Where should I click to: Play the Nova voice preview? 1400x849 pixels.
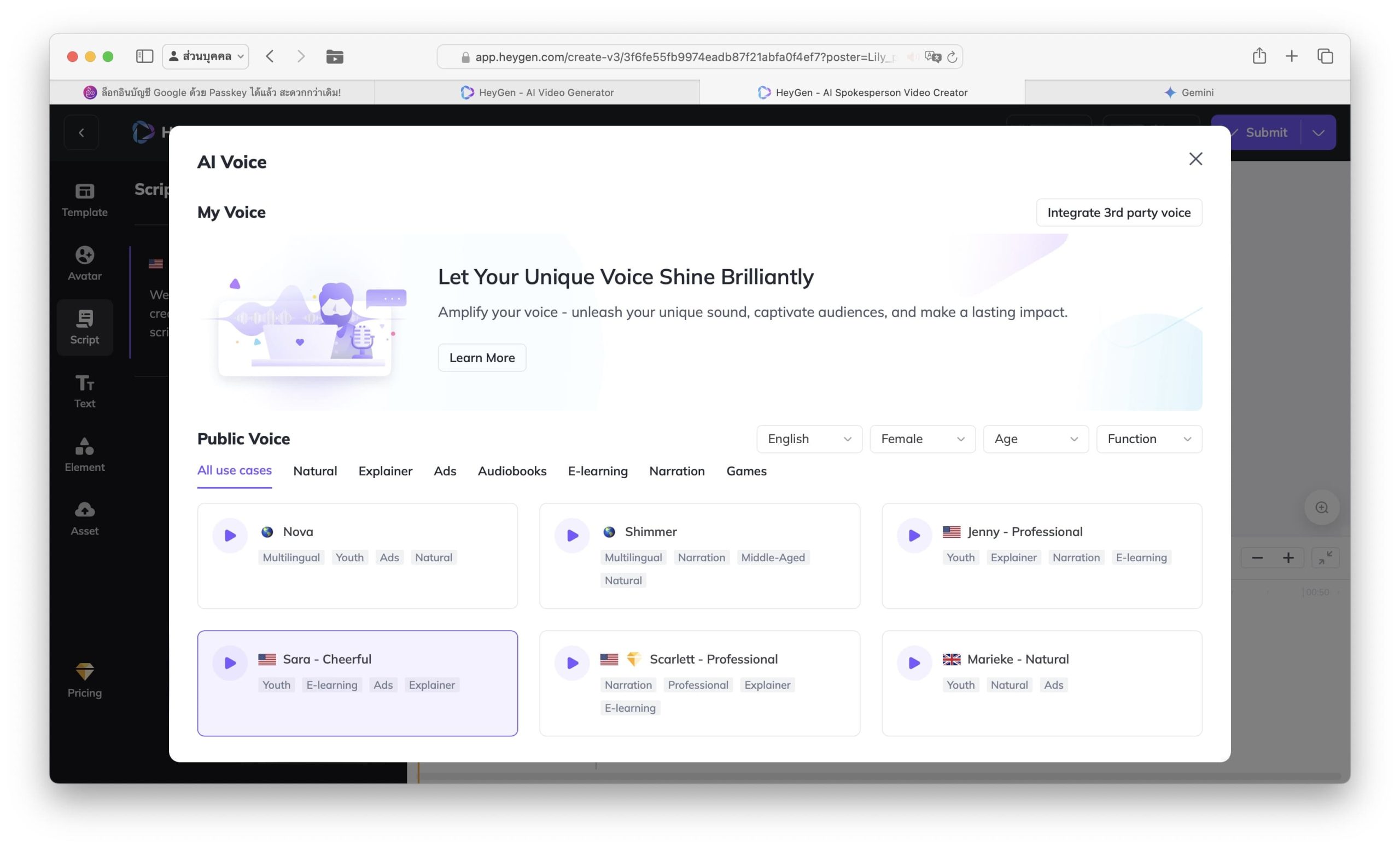click(x=230, y=535)
